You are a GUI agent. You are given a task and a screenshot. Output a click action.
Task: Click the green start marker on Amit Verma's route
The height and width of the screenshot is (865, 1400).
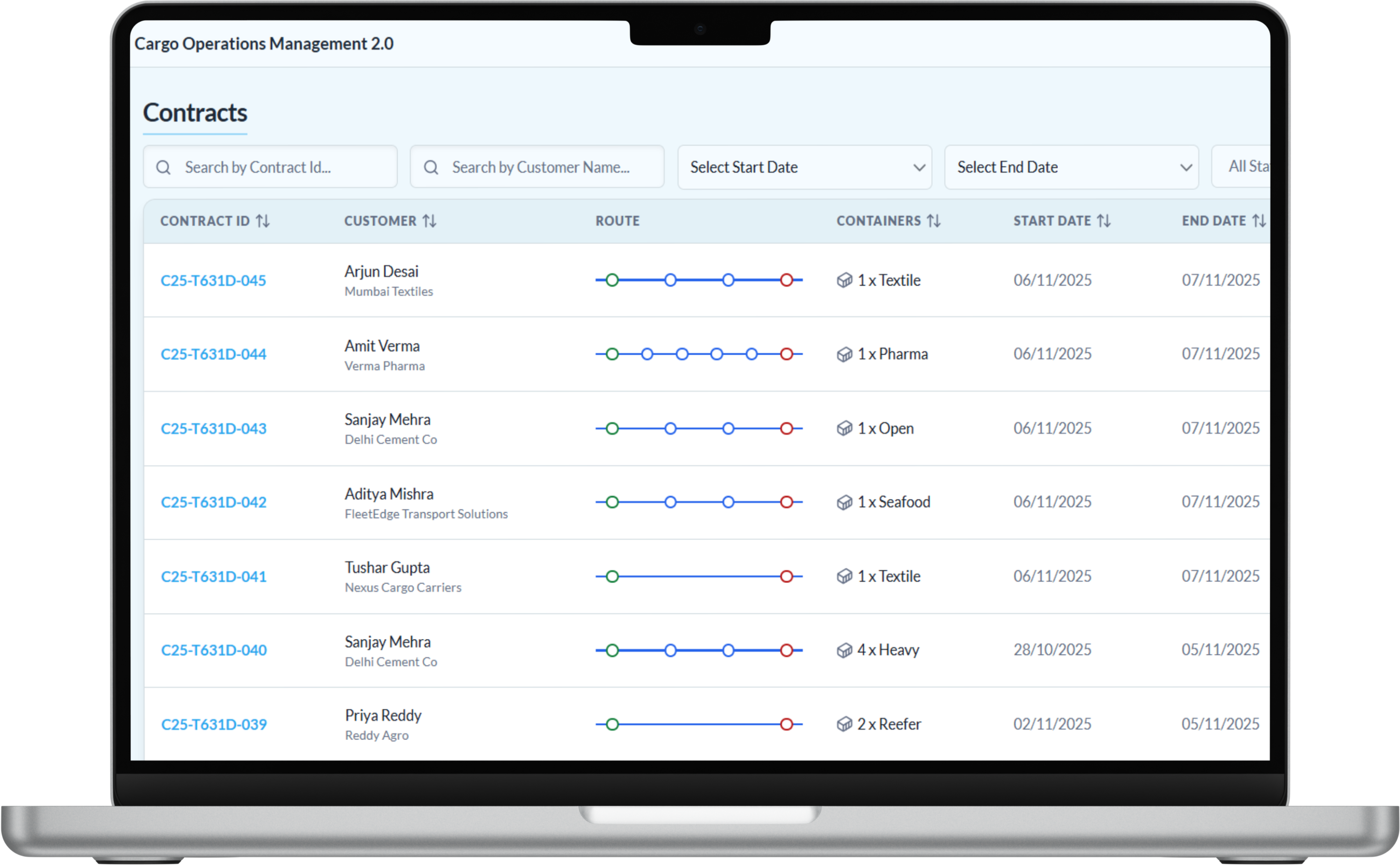[612, 354]
